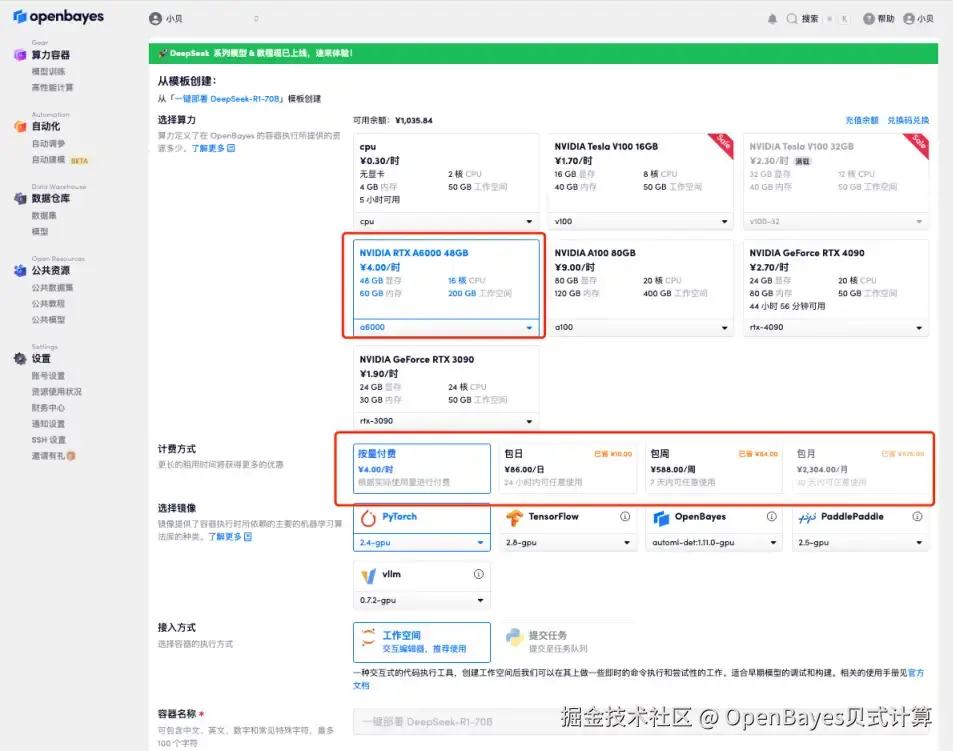The height and width of the screenshot is (751, 953).
Task: Open 自动调参 in sidebar
Action: click(48, 144)
